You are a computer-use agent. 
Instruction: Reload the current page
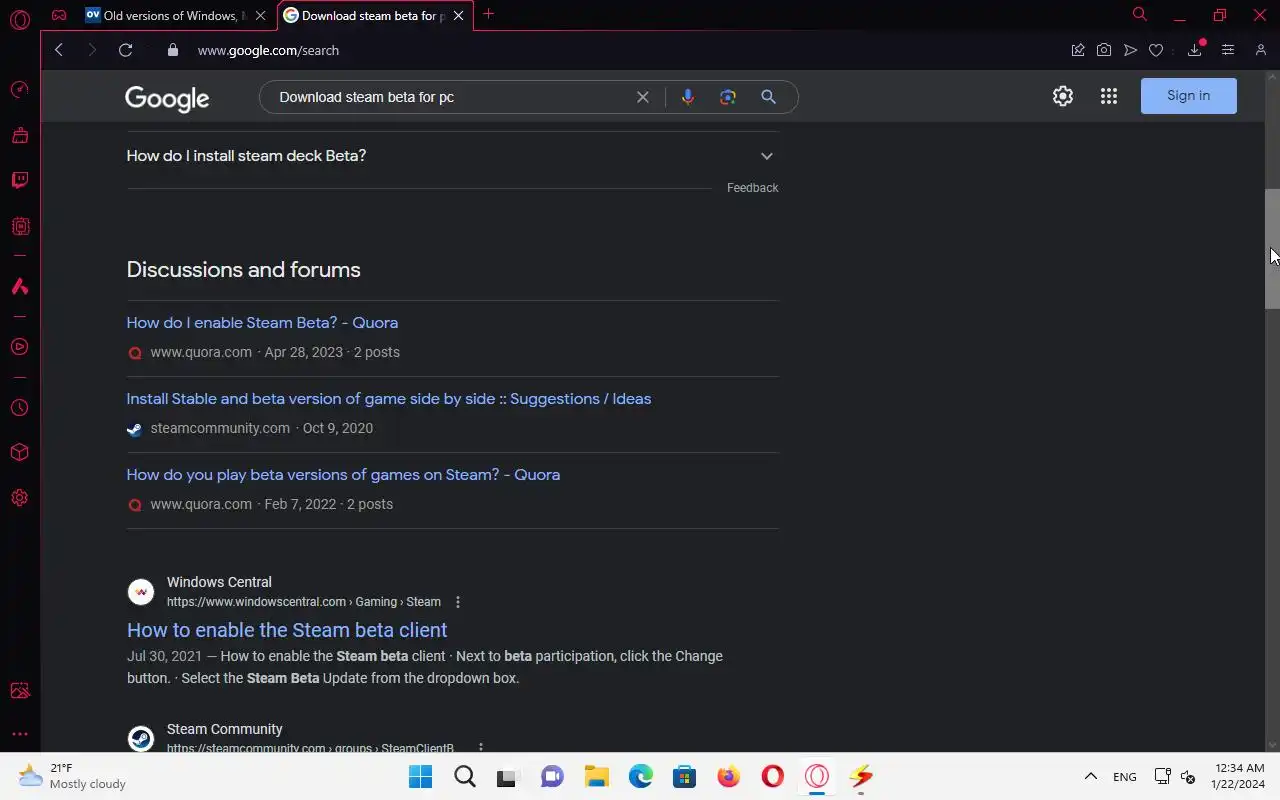coord(125,50)
